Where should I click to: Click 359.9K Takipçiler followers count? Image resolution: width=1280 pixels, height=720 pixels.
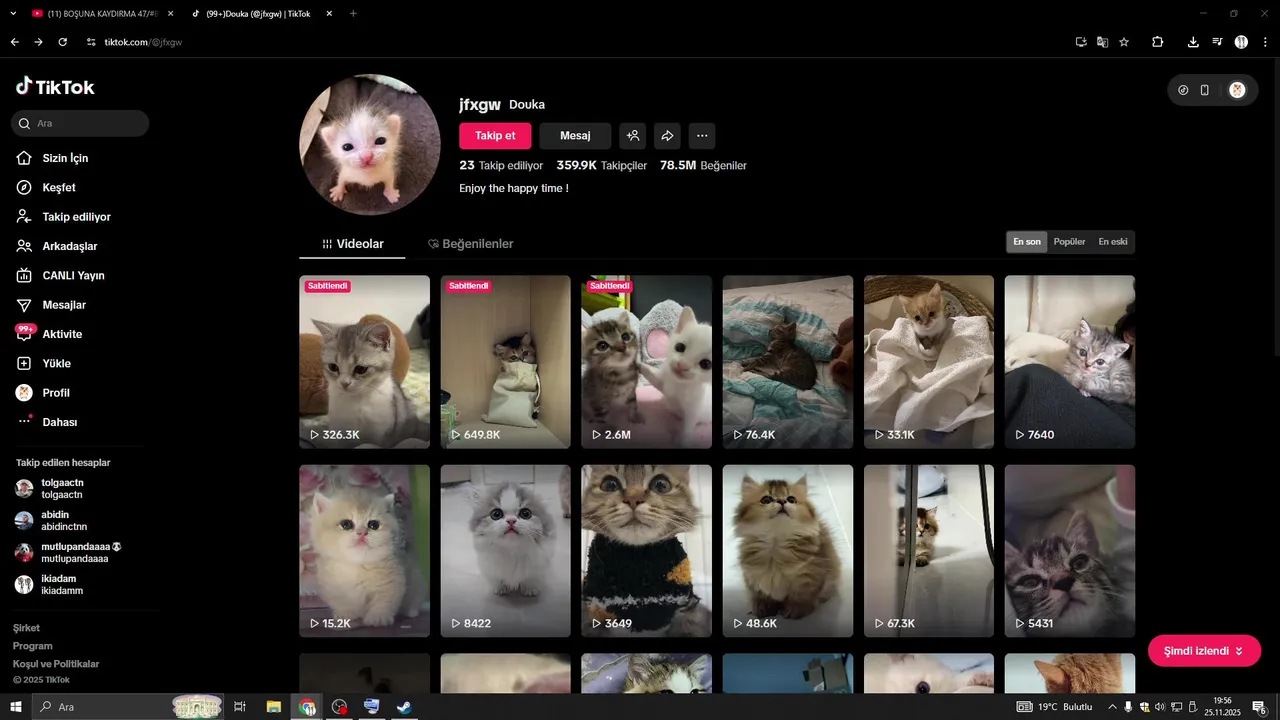pyautogui.click(x=602, y=165)
